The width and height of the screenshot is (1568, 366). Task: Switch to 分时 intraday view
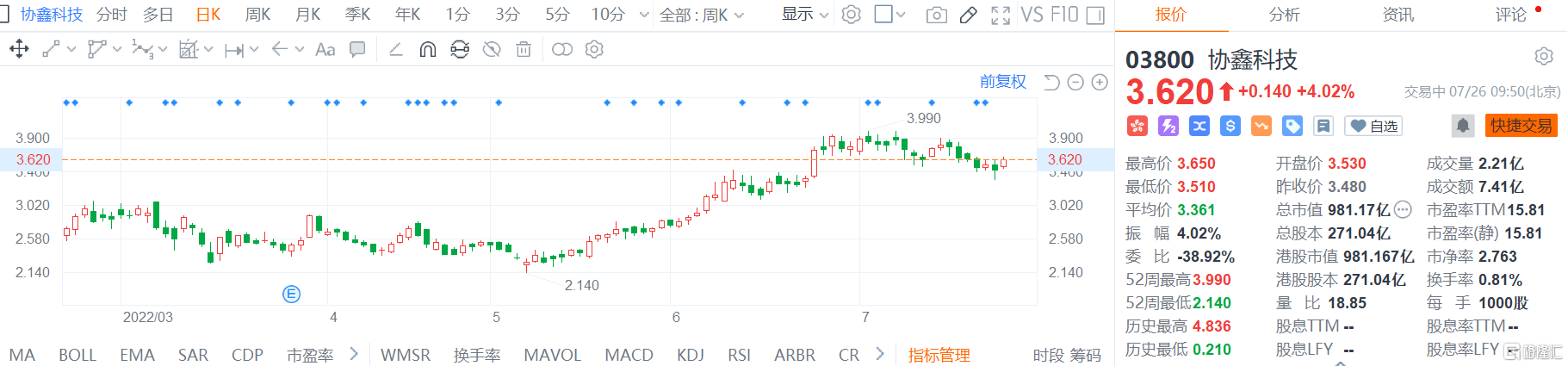(x=112, y=15)
